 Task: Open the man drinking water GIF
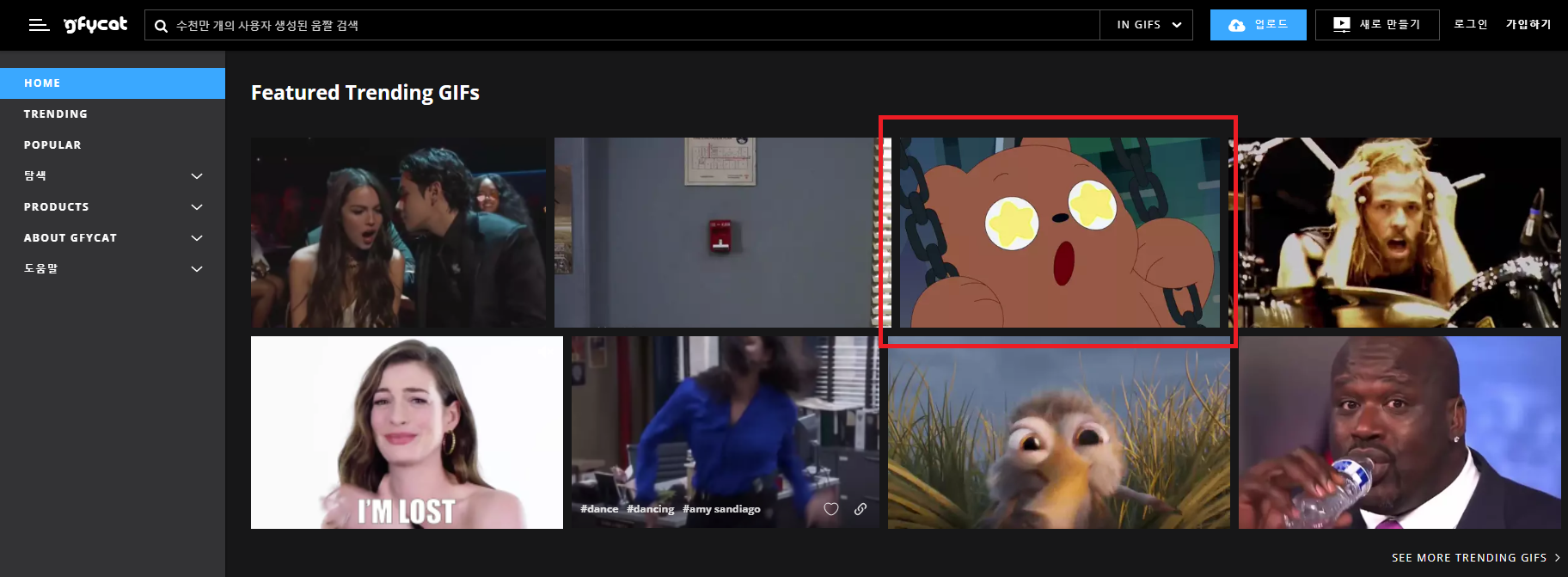pos(1400,433)
